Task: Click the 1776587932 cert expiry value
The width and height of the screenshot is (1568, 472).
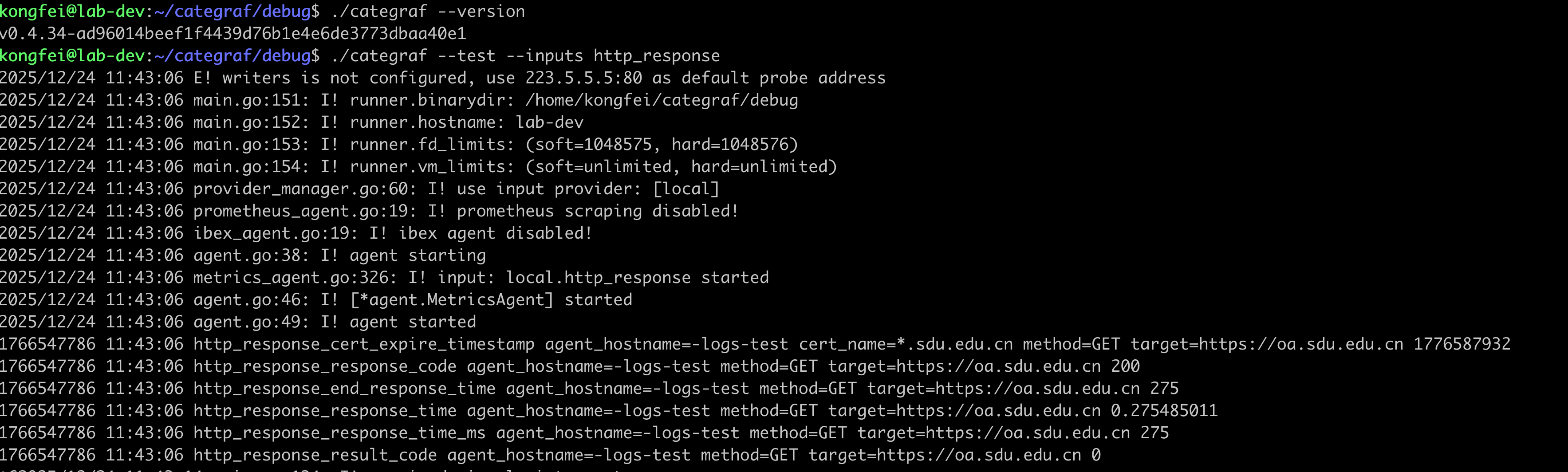Action: [1462, 344]
